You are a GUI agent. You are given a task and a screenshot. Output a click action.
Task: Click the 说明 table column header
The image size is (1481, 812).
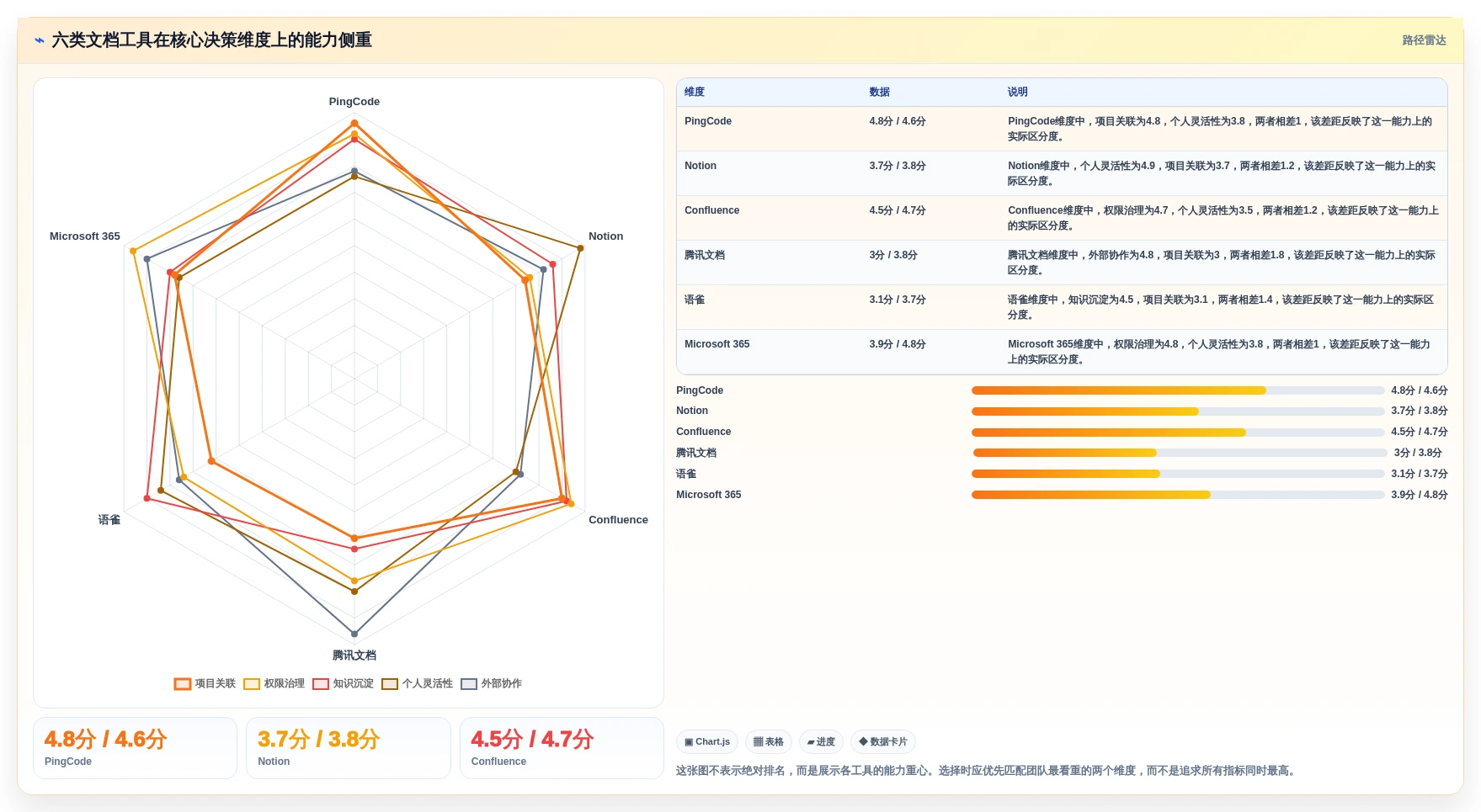(x=1018, y=92)
